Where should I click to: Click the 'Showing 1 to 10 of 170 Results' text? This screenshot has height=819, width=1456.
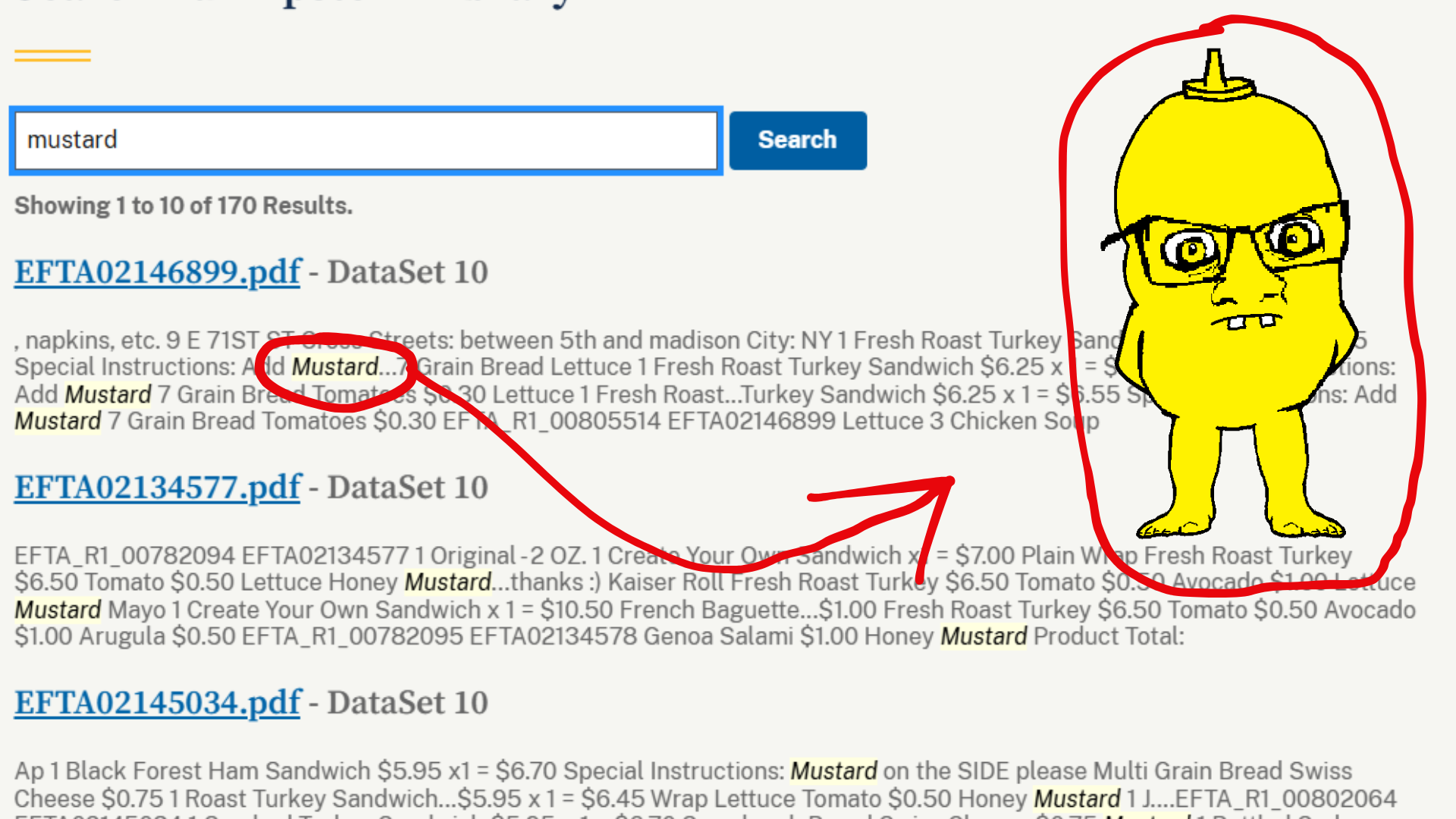pyautogui.click(x=184, y=206)
